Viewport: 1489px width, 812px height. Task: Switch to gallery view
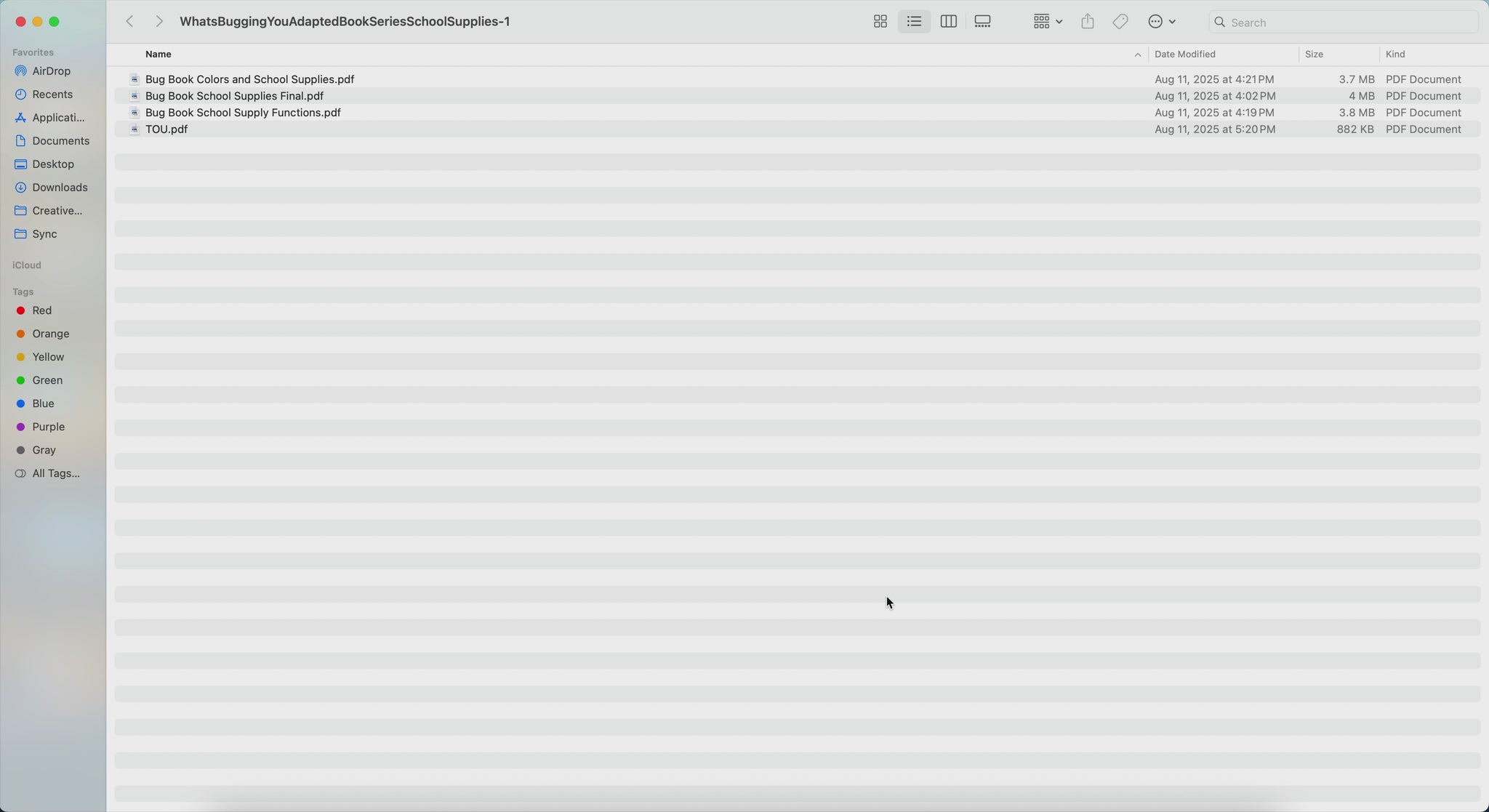tap(982, 22)
